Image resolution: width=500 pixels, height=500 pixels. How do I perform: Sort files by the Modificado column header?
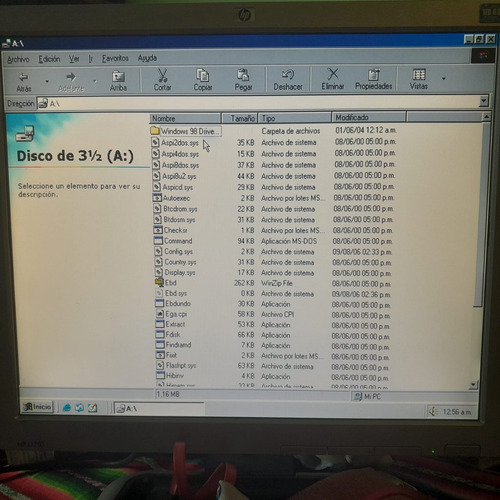tap(369, 117)
